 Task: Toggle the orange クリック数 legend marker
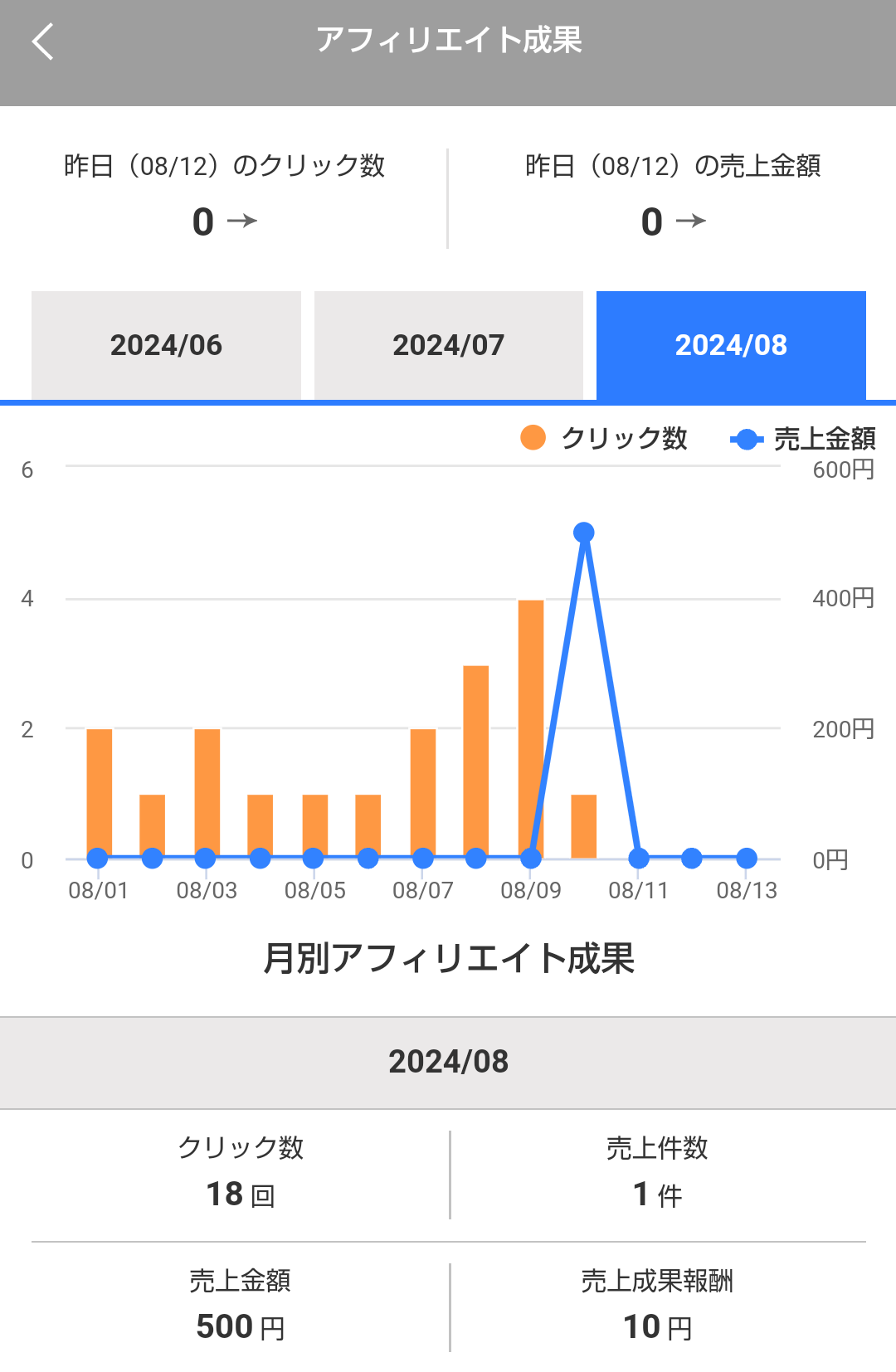[533, 437]
